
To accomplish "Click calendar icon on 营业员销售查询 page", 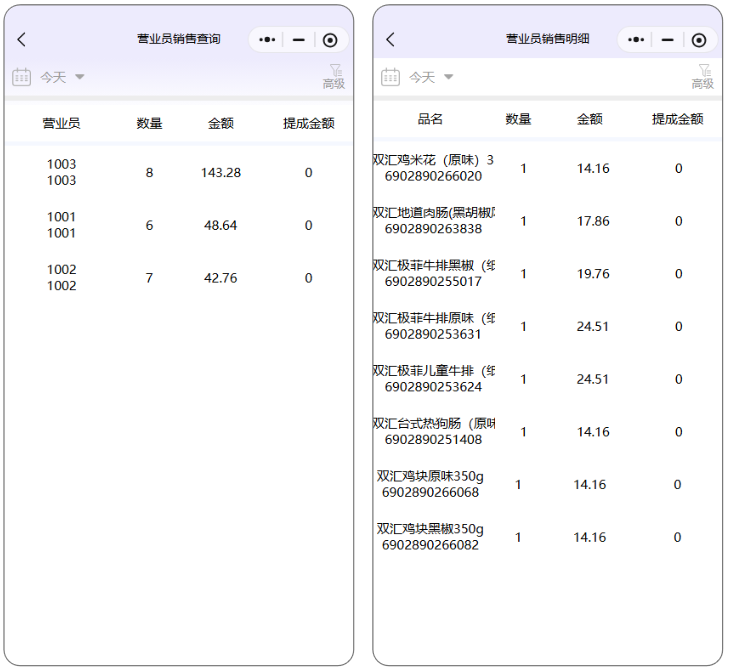I will click(x=21, y=77).
